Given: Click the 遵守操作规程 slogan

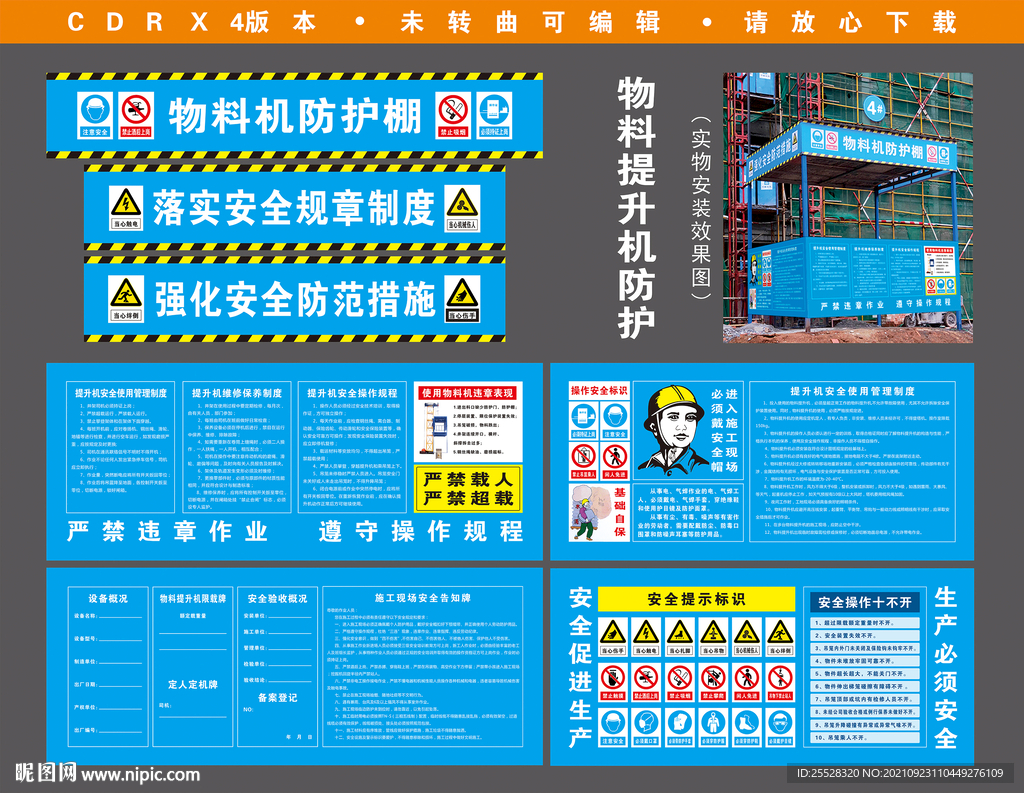Looking at the screenshot, I should point(421,531).
